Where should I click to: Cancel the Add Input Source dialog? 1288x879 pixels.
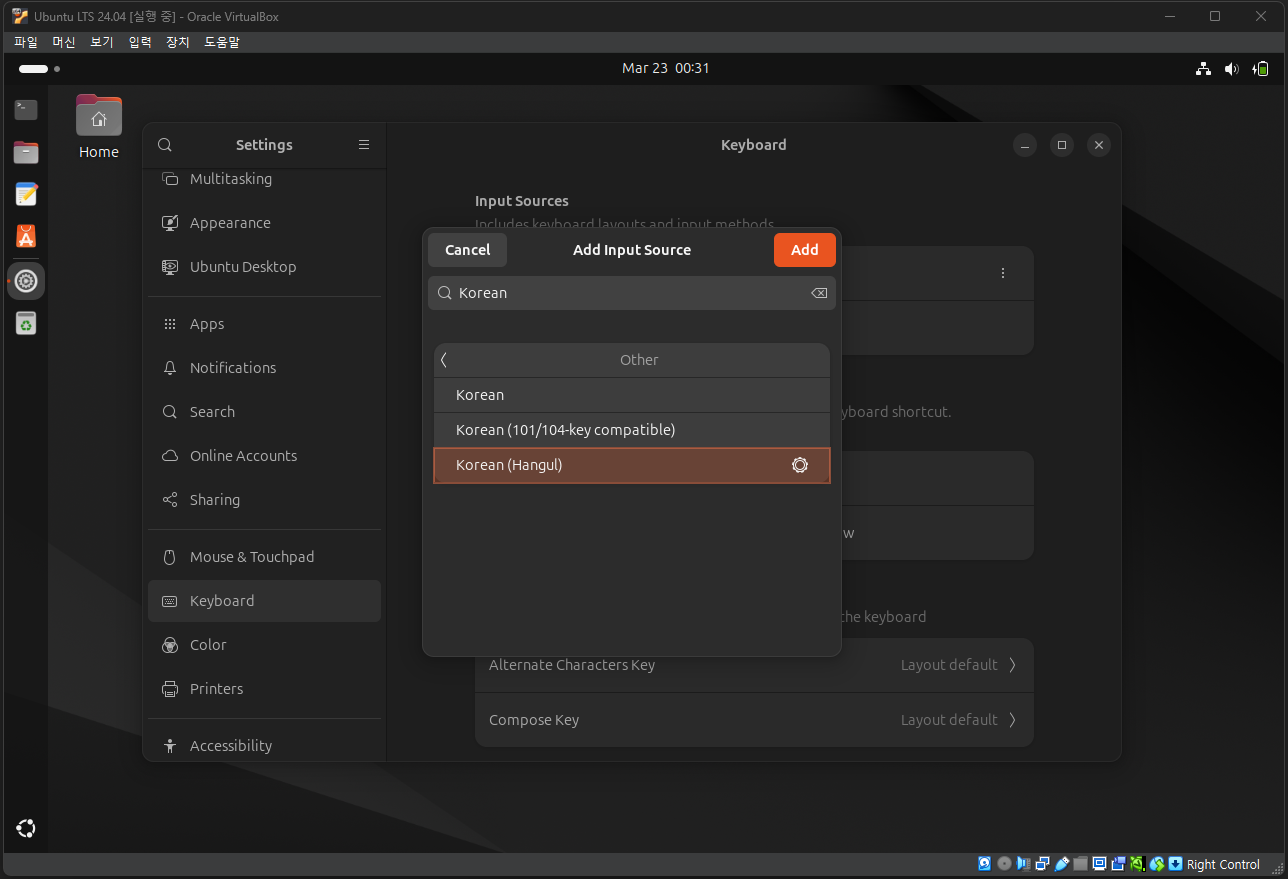[x=467, y=250]
